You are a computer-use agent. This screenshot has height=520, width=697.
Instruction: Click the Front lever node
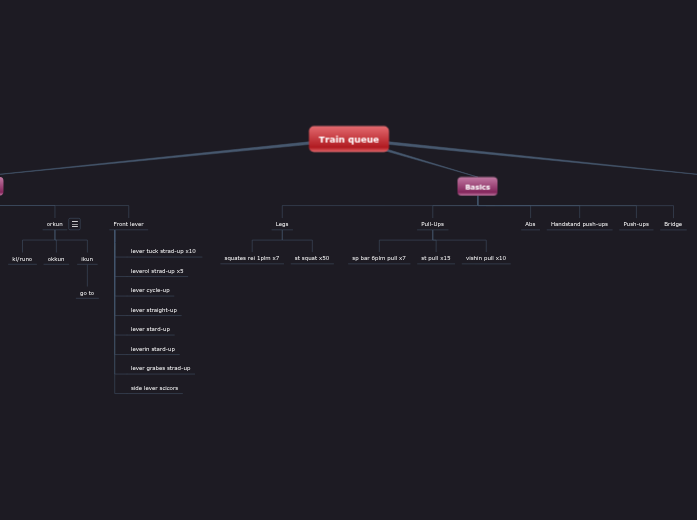[128, 224]
